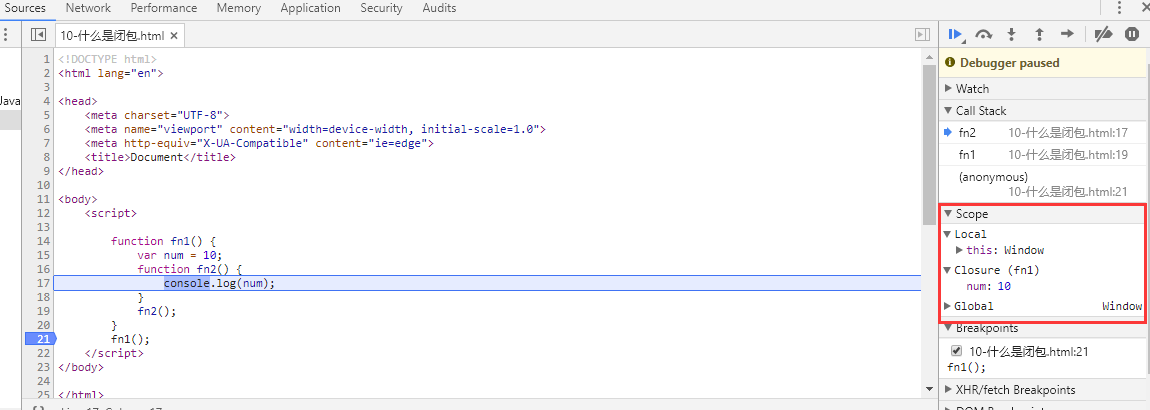Hide the debugger sidebar toggle icon
1150x410 pixels.
click(x=923, y=35)
